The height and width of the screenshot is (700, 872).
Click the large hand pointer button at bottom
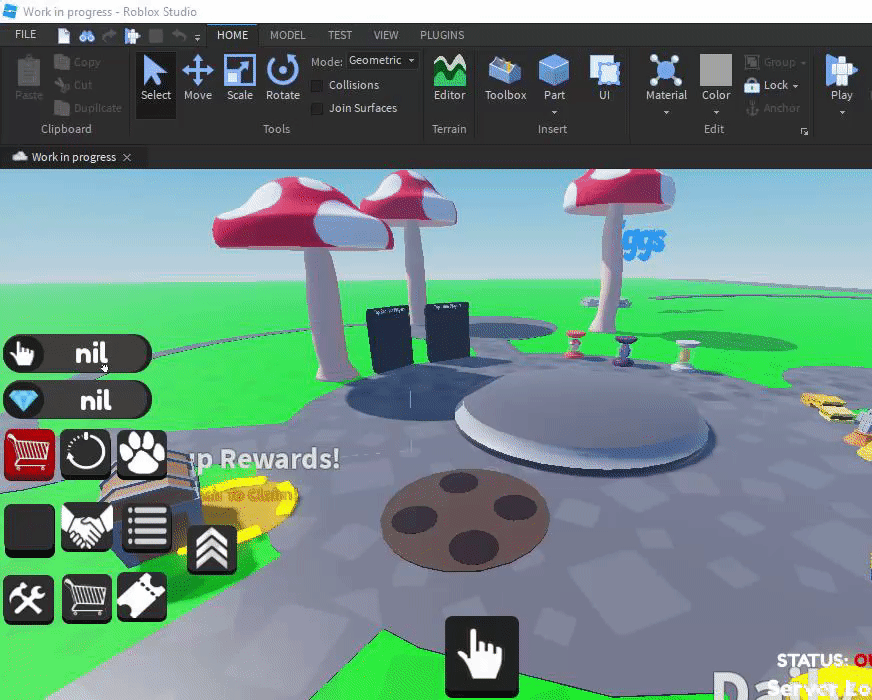coord(482,656)
